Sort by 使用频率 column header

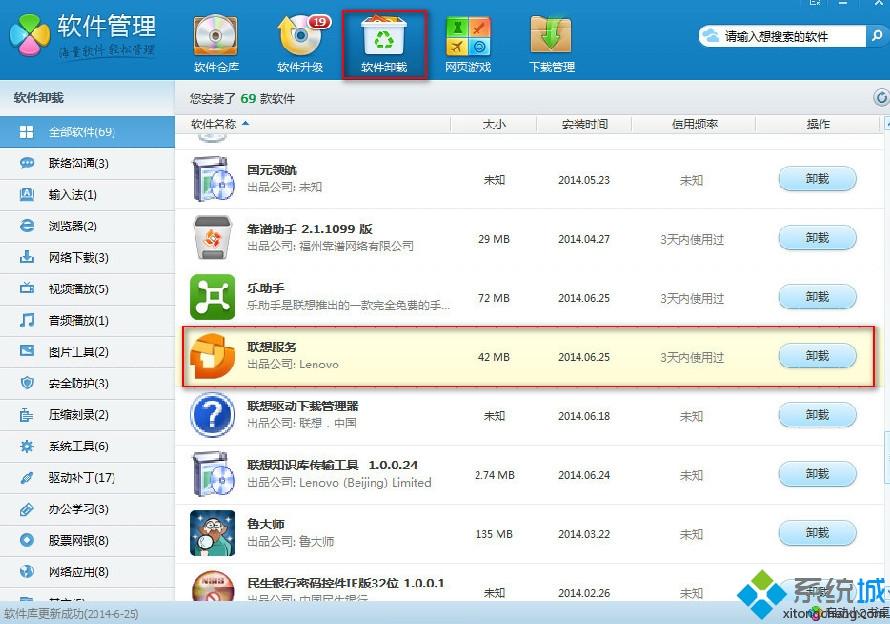pos(694,124)
